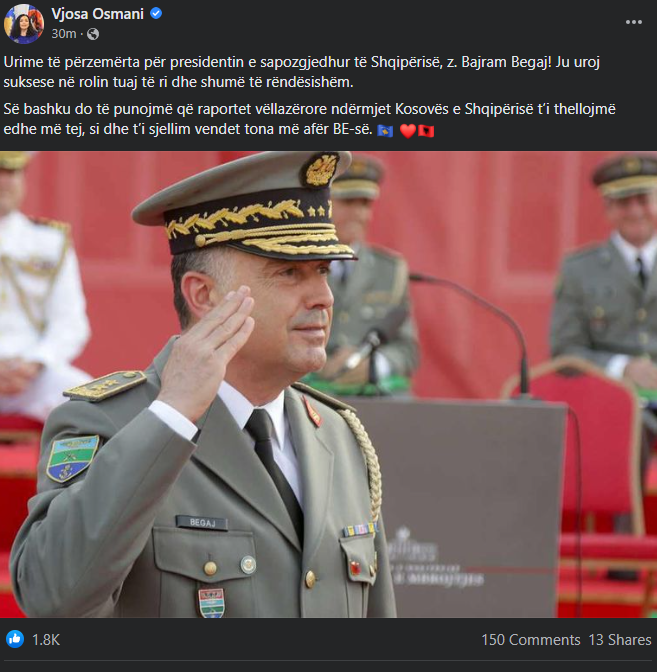Click the blue thumbs-up reaction icon
657x672 pixels.
coord(15,639)
